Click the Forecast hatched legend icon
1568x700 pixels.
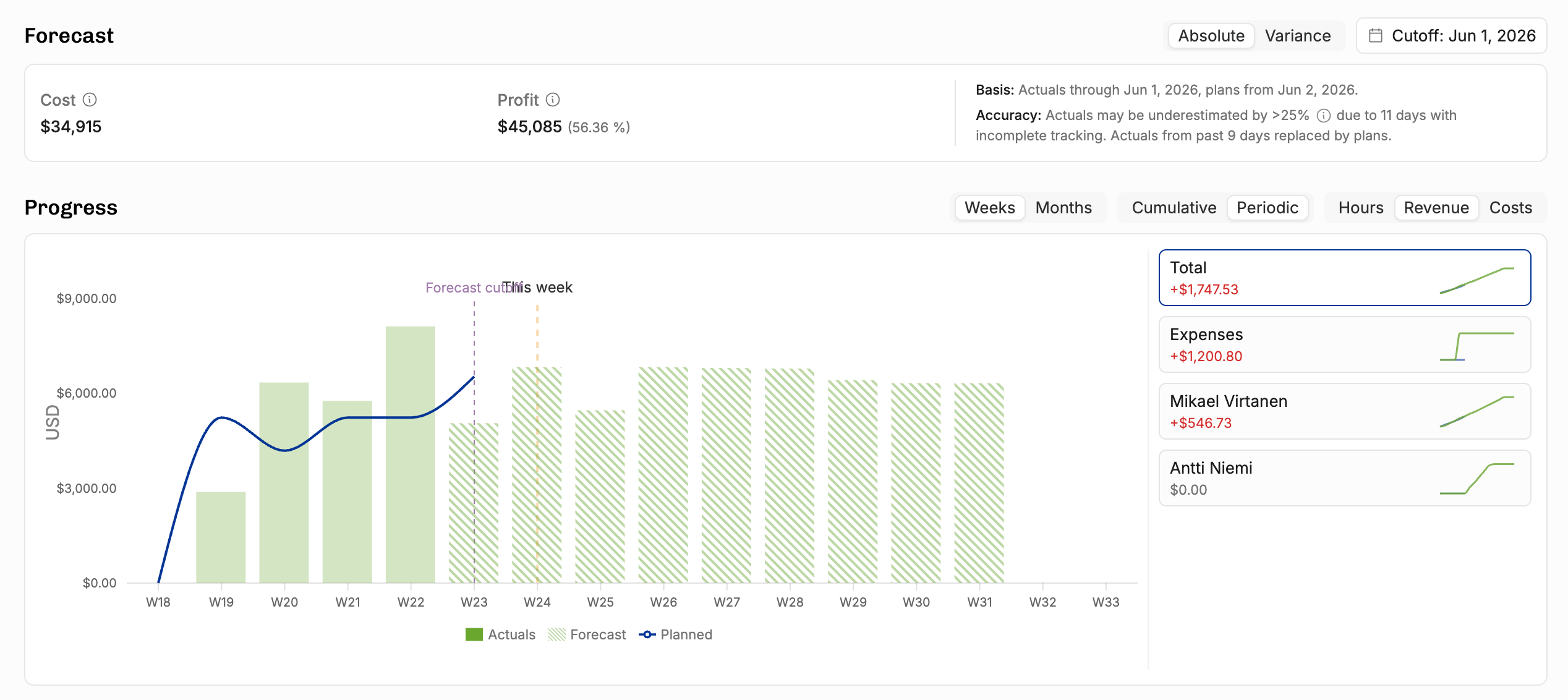click(556, 634)
